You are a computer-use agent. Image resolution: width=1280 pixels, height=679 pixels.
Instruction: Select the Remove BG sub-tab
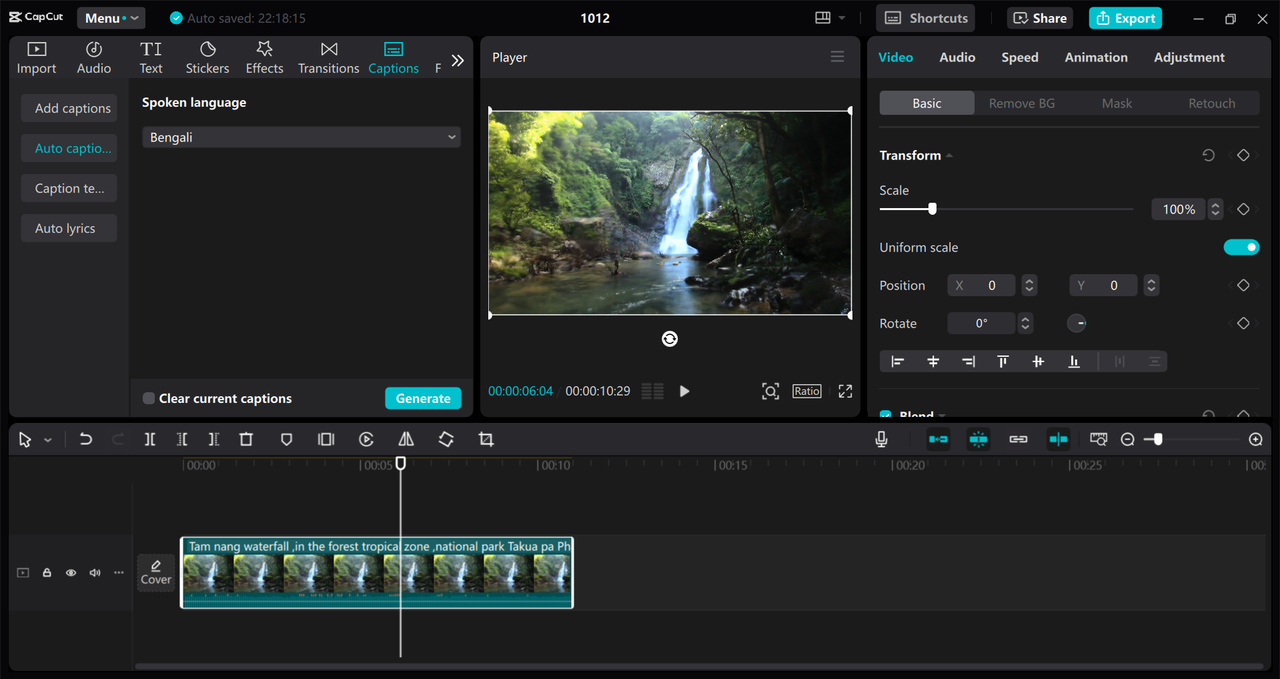(1022, 103)
